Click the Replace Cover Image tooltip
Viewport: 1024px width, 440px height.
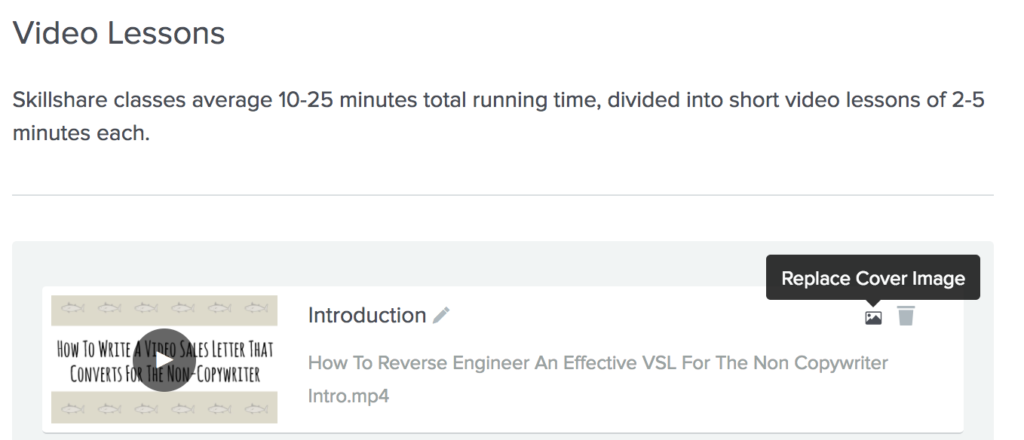click(873, 278)
